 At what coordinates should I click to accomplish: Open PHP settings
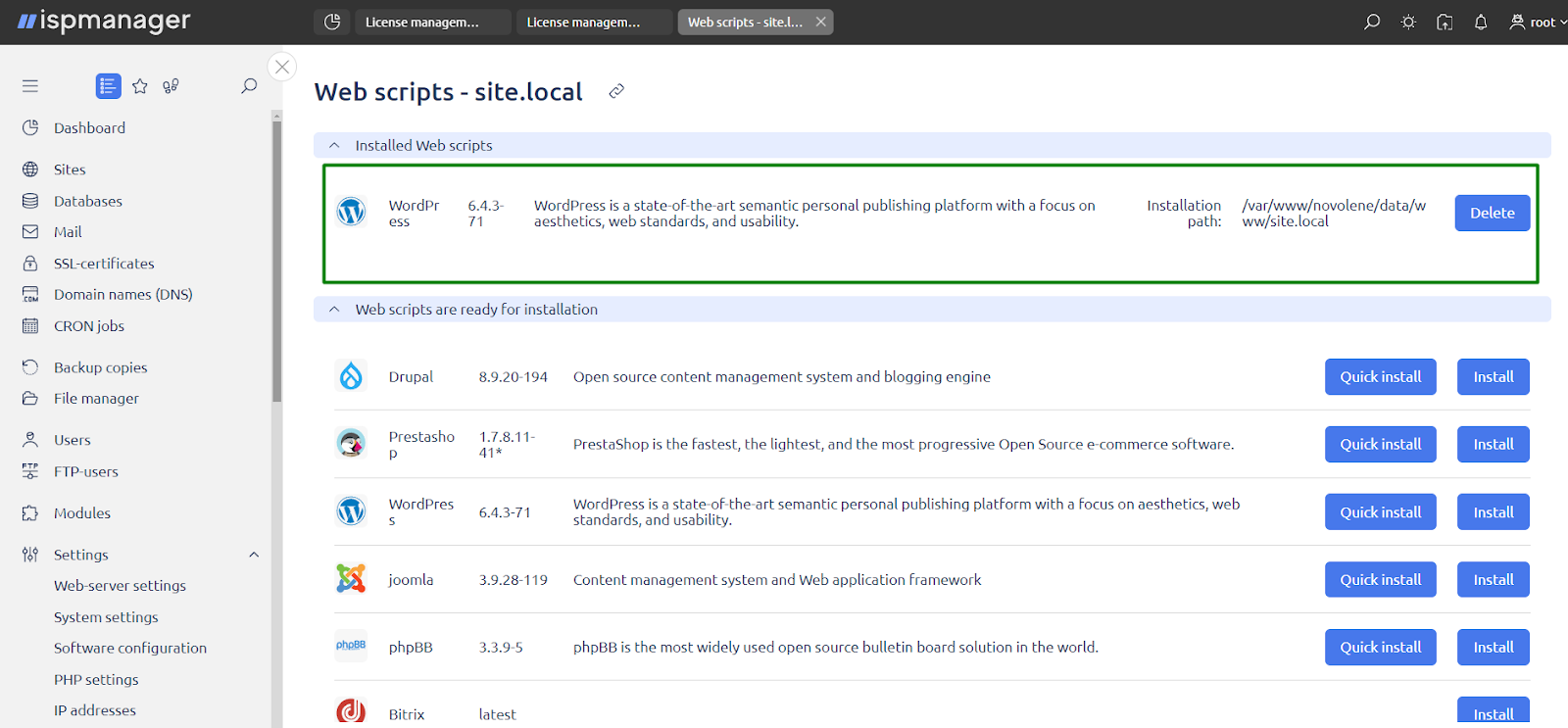(96, 679)
